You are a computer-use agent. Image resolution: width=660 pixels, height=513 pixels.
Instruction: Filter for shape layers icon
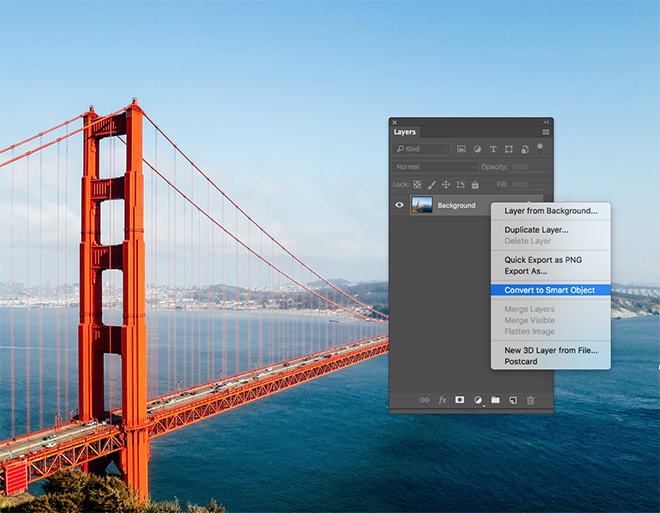(509, 149)
